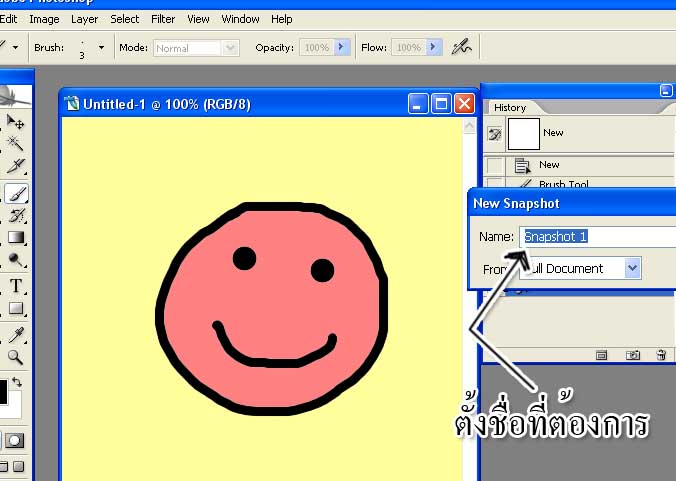Open the Layer menu

coord(84,19)
